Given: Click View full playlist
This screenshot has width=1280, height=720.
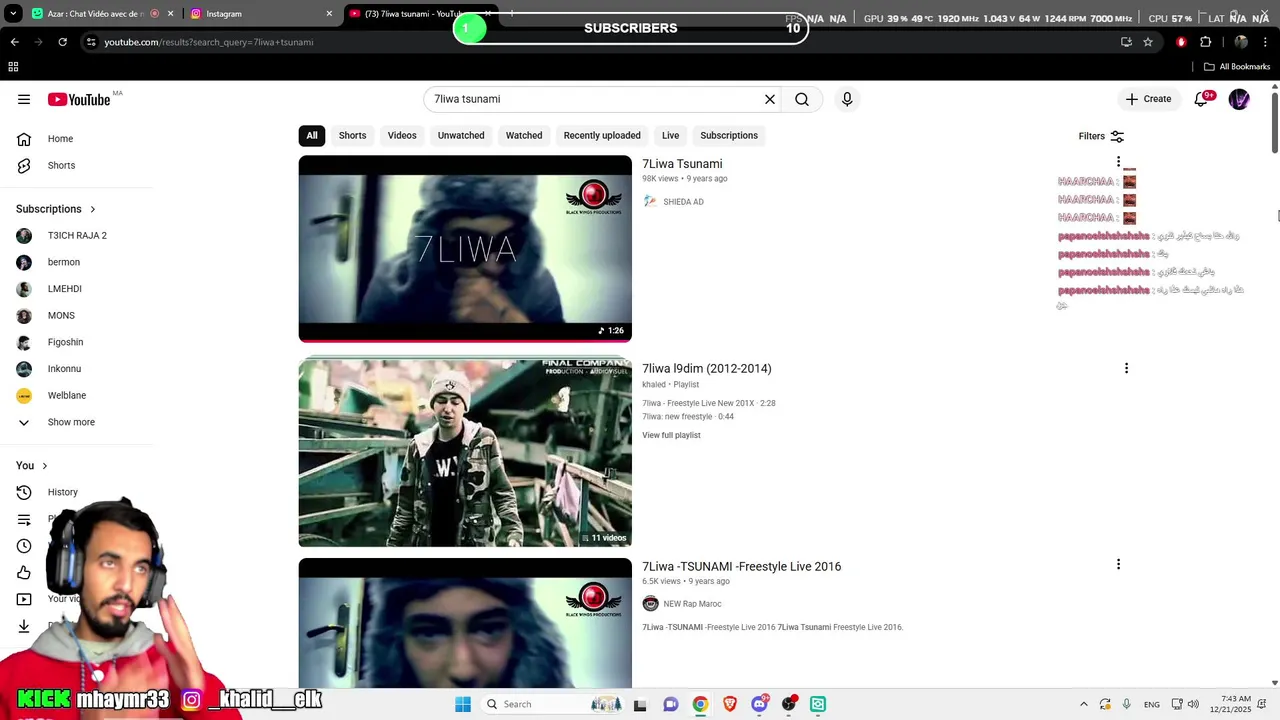Looking at the screenshot, I should click(671, 435).
